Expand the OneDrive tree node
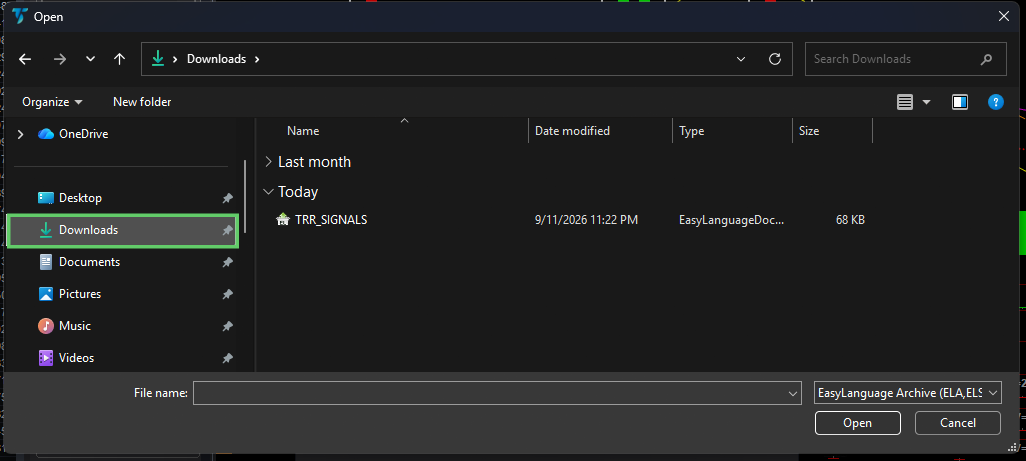1026x461 pixels. 20,134
